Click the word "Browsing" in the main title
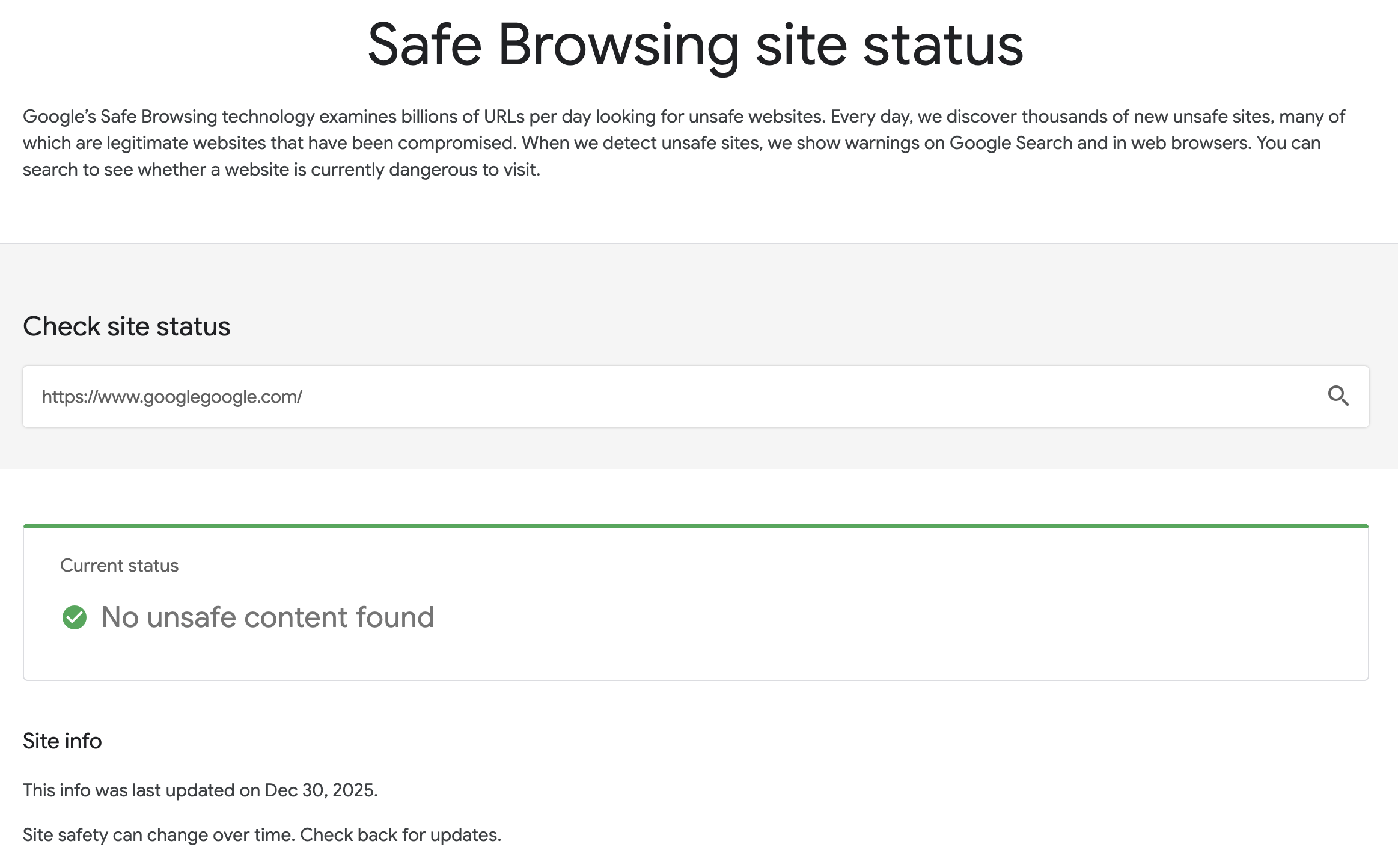Viewport: 1398px width, 868px height. pos(619,45)
